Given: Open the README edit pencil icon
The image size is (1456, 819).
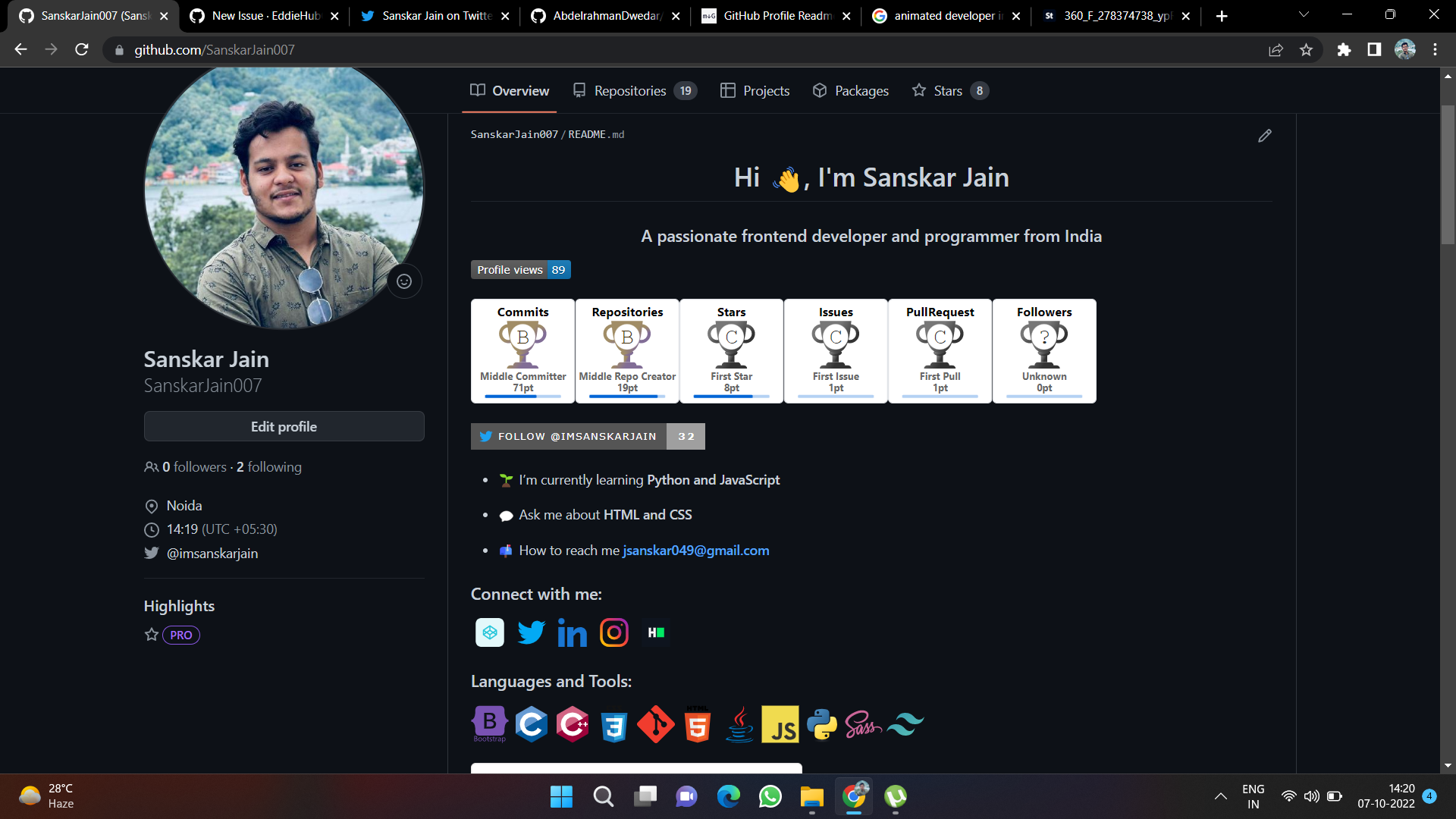Looking at the screenshot, I should [x=1264, y=136].
